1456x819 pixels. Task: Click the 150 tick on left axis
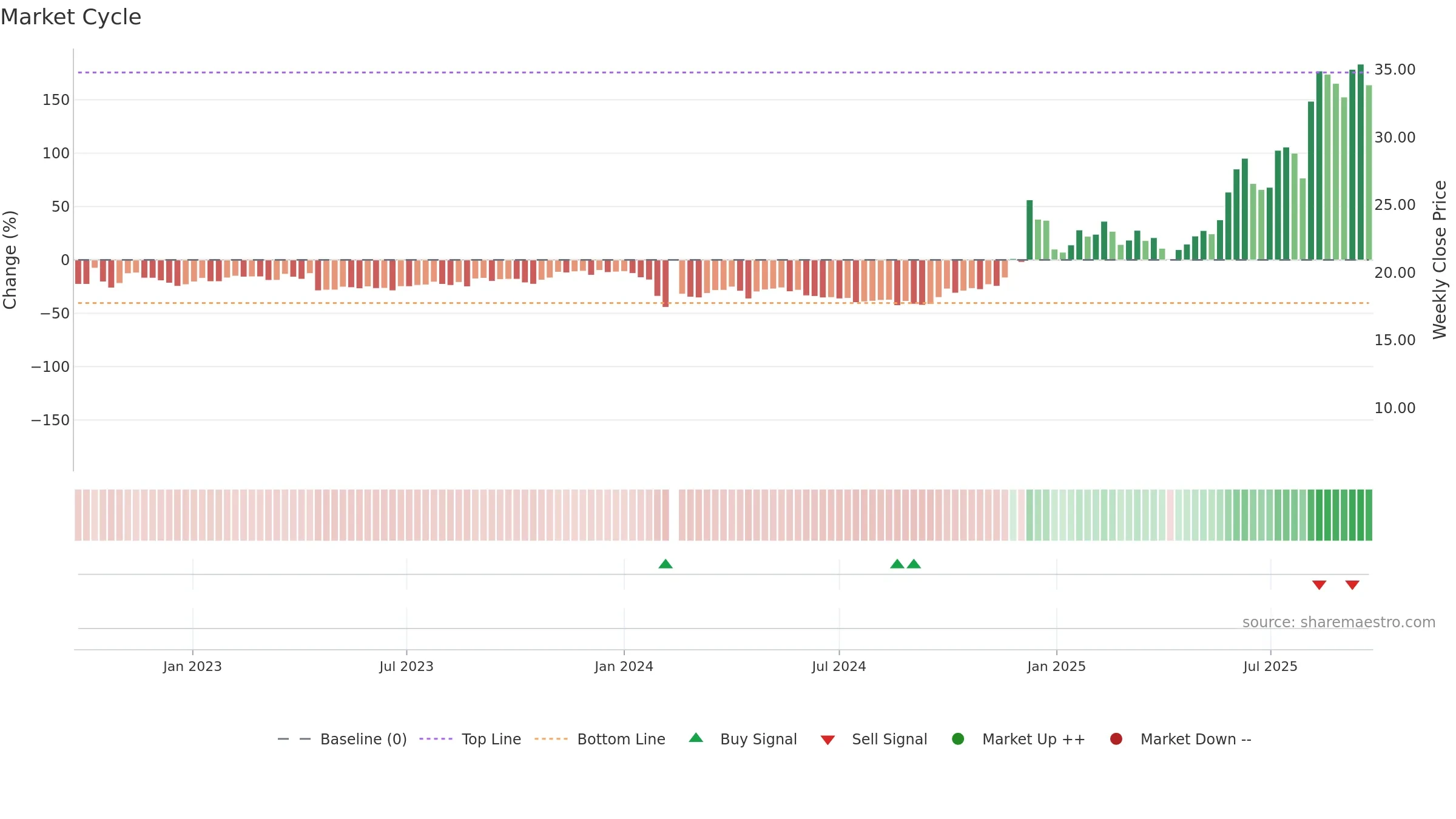click(x=56, y=99)
